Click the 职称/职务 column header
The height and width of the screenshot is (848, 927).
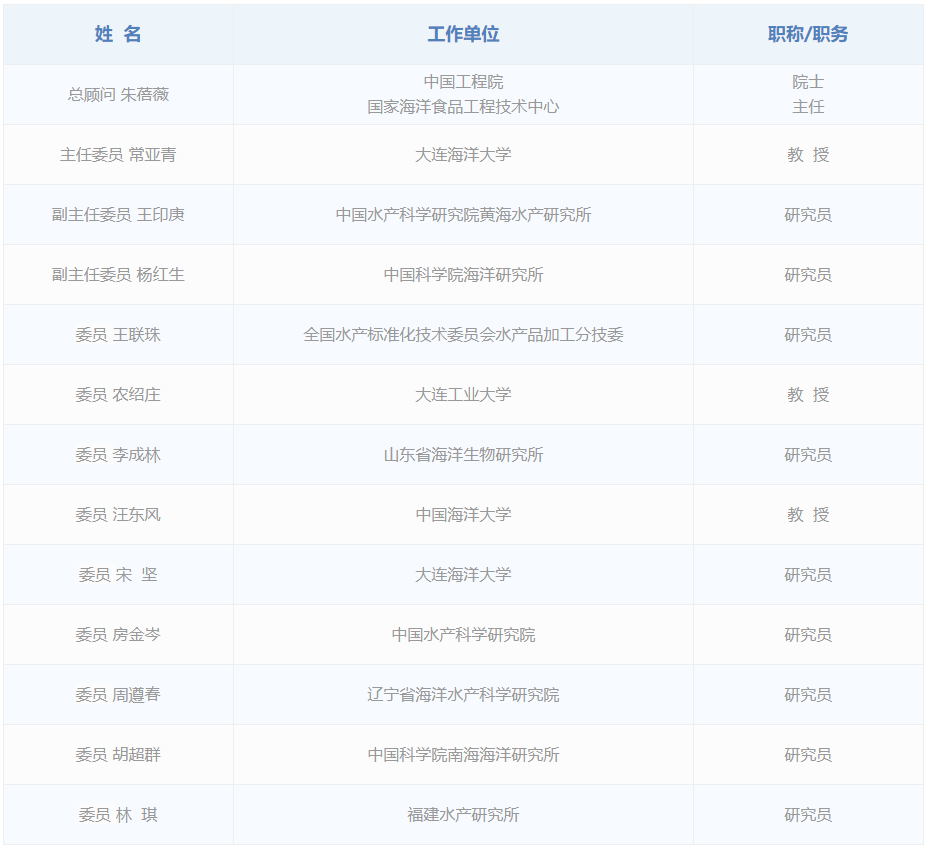coord(807,34)
